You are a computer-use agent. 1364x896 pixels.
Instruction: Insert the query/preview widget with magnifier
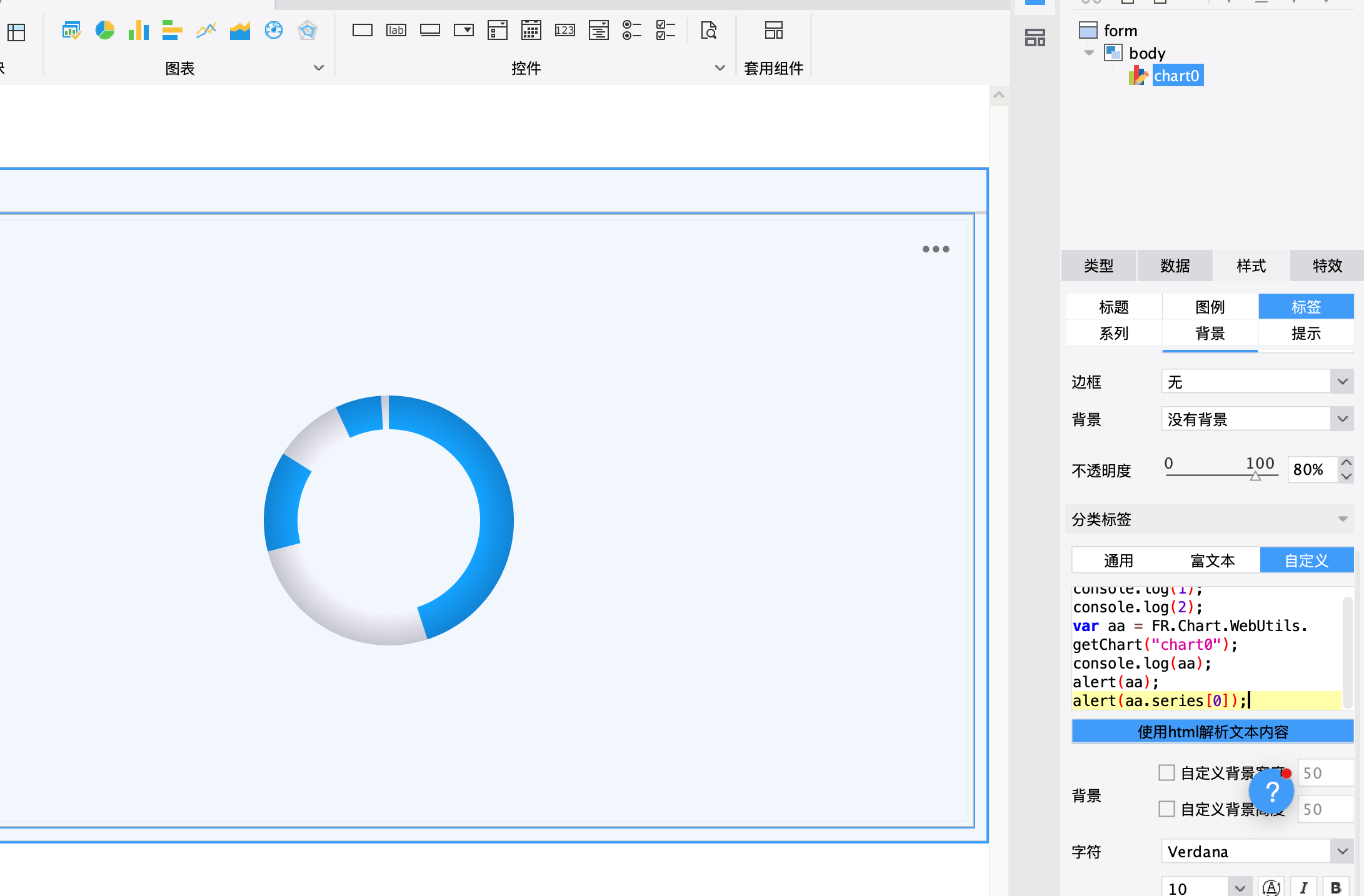coord(709,30)
